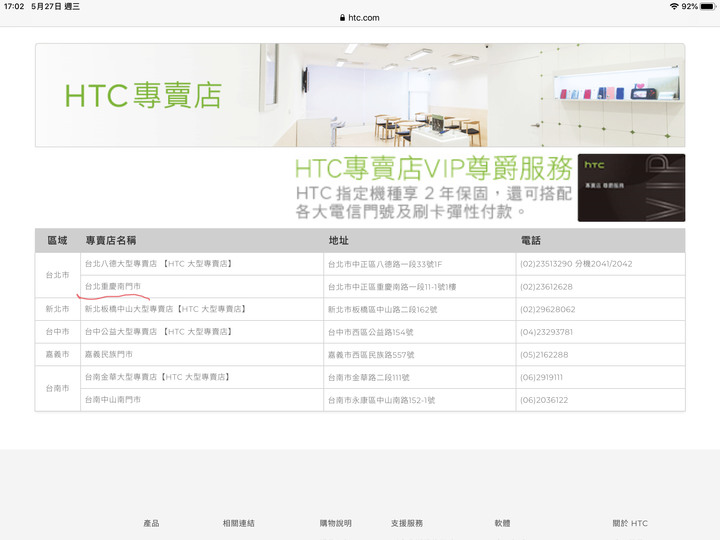Call phone number (05)2162288
This screenshot has height=540, width=720.
(x=544, y=355)
